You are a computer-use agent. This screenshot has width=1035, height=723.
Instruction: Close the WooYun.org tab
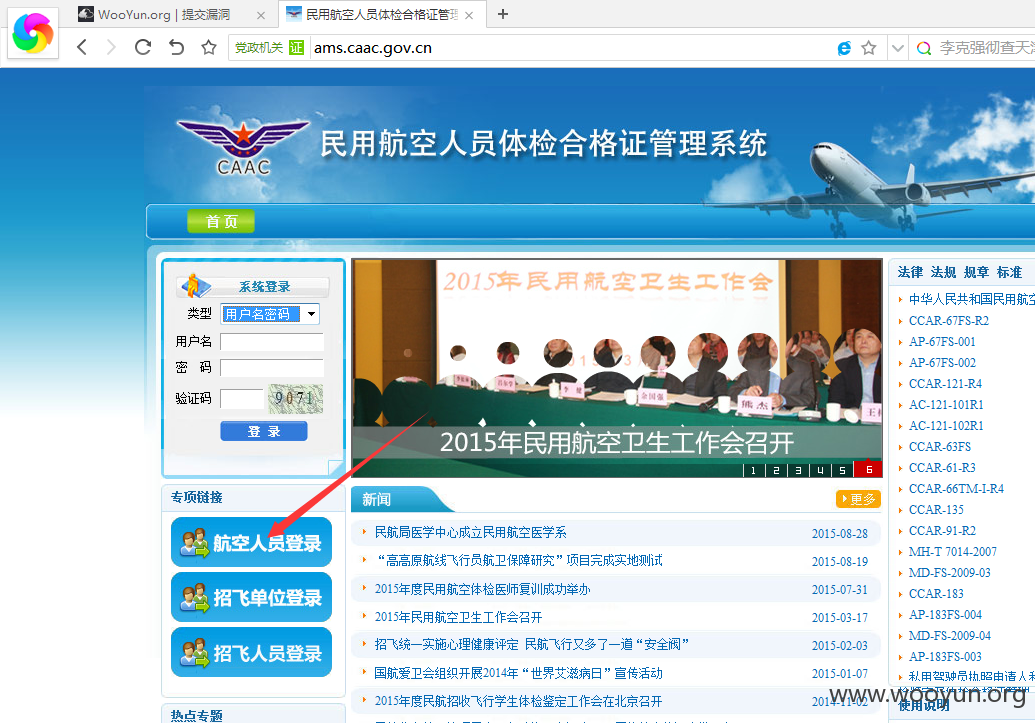pyautogui.click(x=261, y=15)
